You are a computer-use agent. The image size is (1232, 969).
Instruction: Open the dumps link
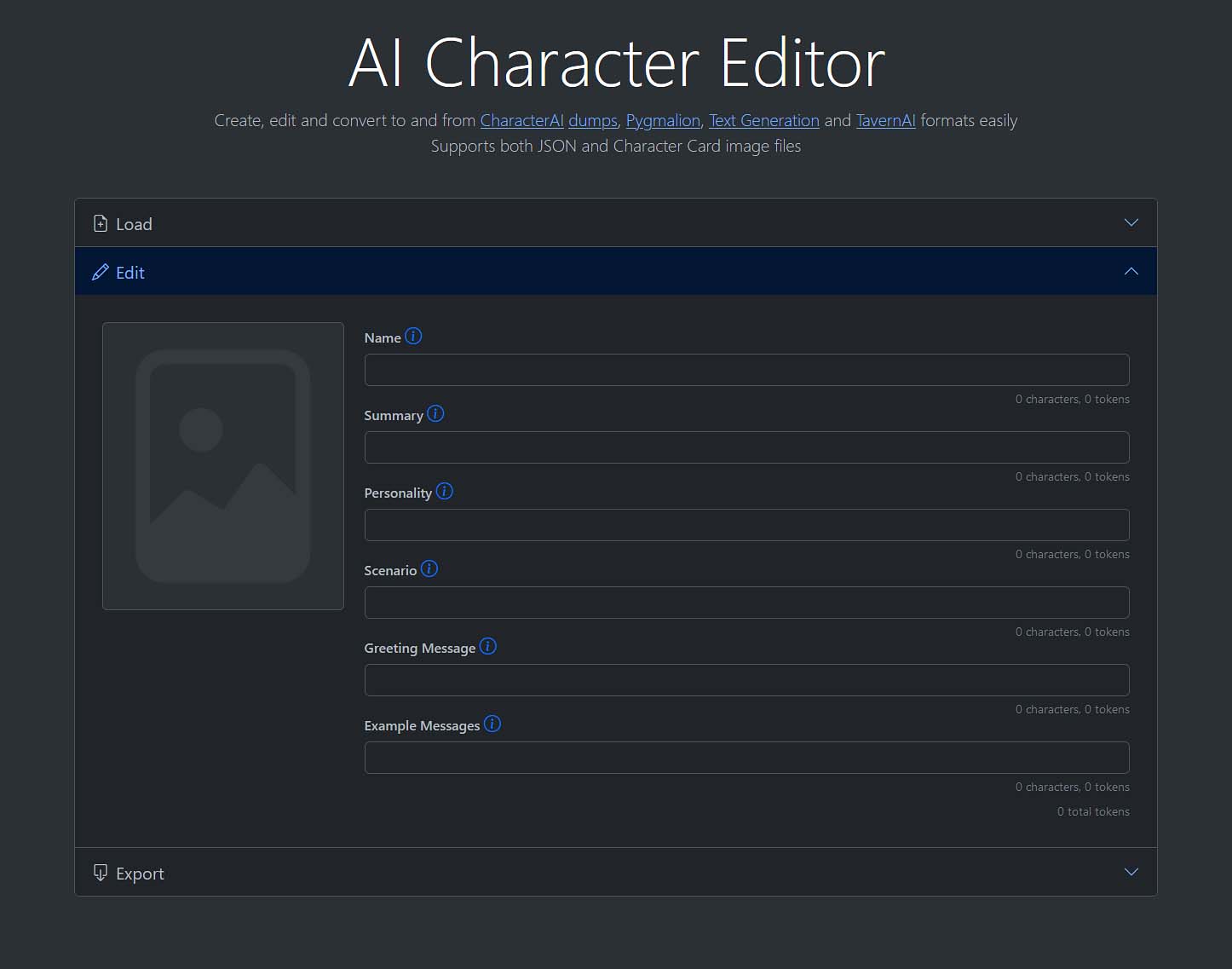click(x=592, y=120)
